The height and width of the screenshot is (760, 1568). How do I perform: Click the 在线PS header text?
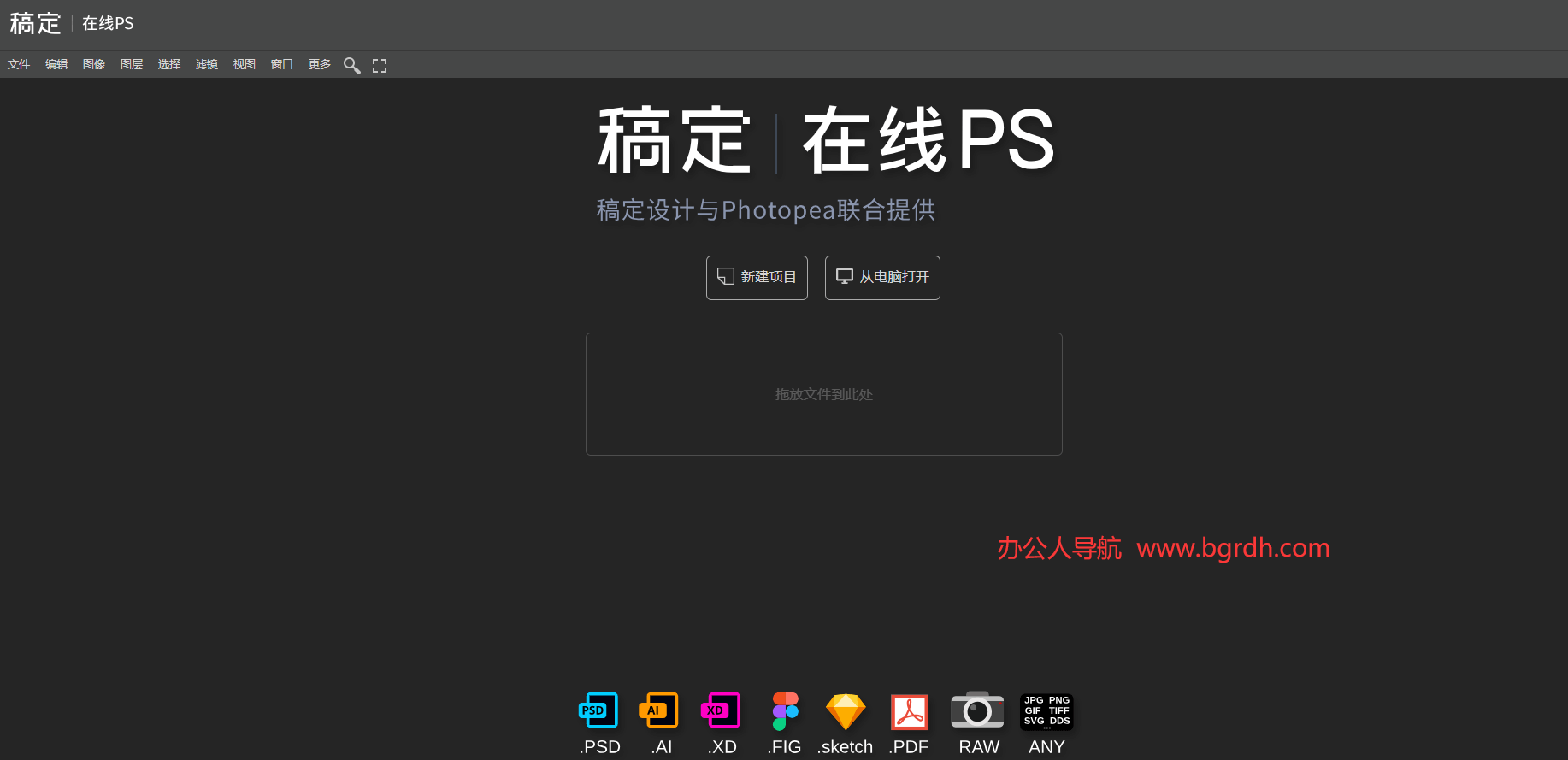(x=108, y=23)
